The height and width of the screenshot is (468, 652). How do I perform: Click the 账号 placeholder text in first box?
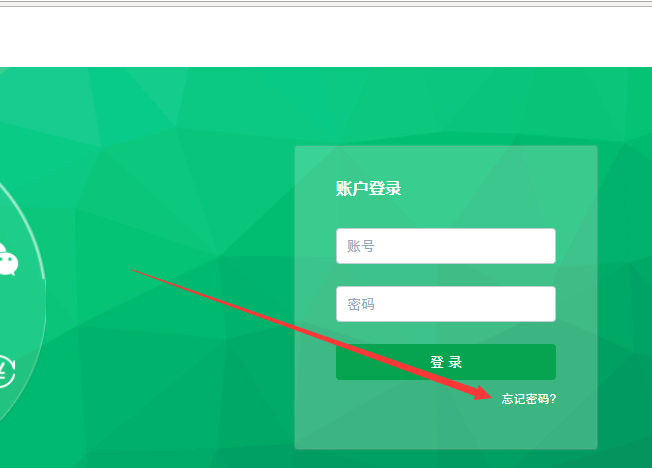(361, 246)
